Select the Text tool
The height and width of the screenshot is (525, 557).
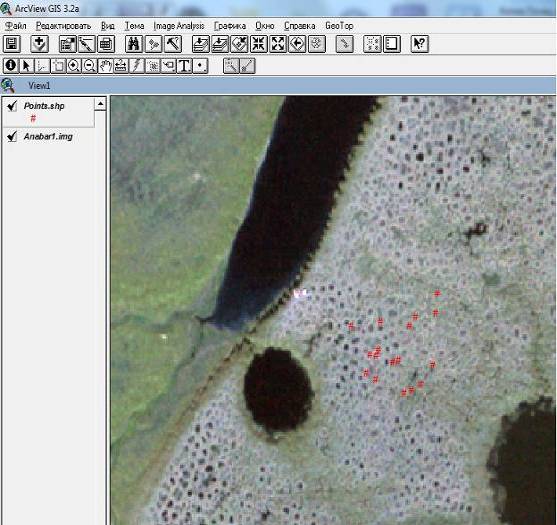coord(184,66)
